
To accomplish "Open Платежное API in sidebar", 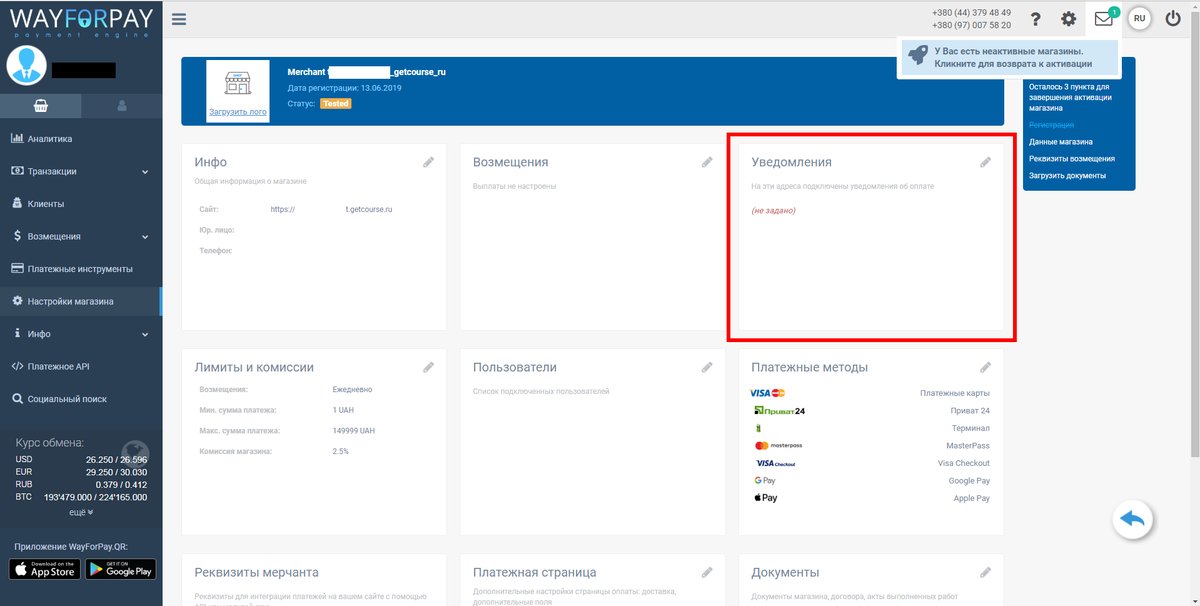I will pyautogui.click(x=81, y=366).
